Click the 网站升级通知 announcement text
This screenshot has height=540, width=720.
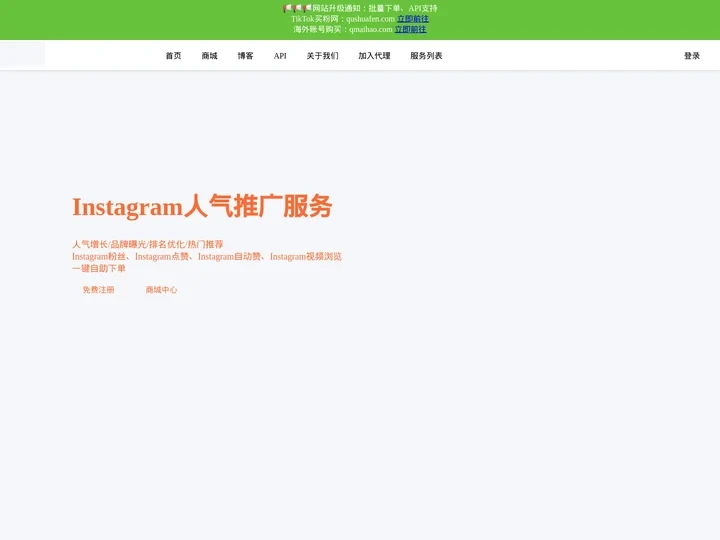tap(375, 8)
